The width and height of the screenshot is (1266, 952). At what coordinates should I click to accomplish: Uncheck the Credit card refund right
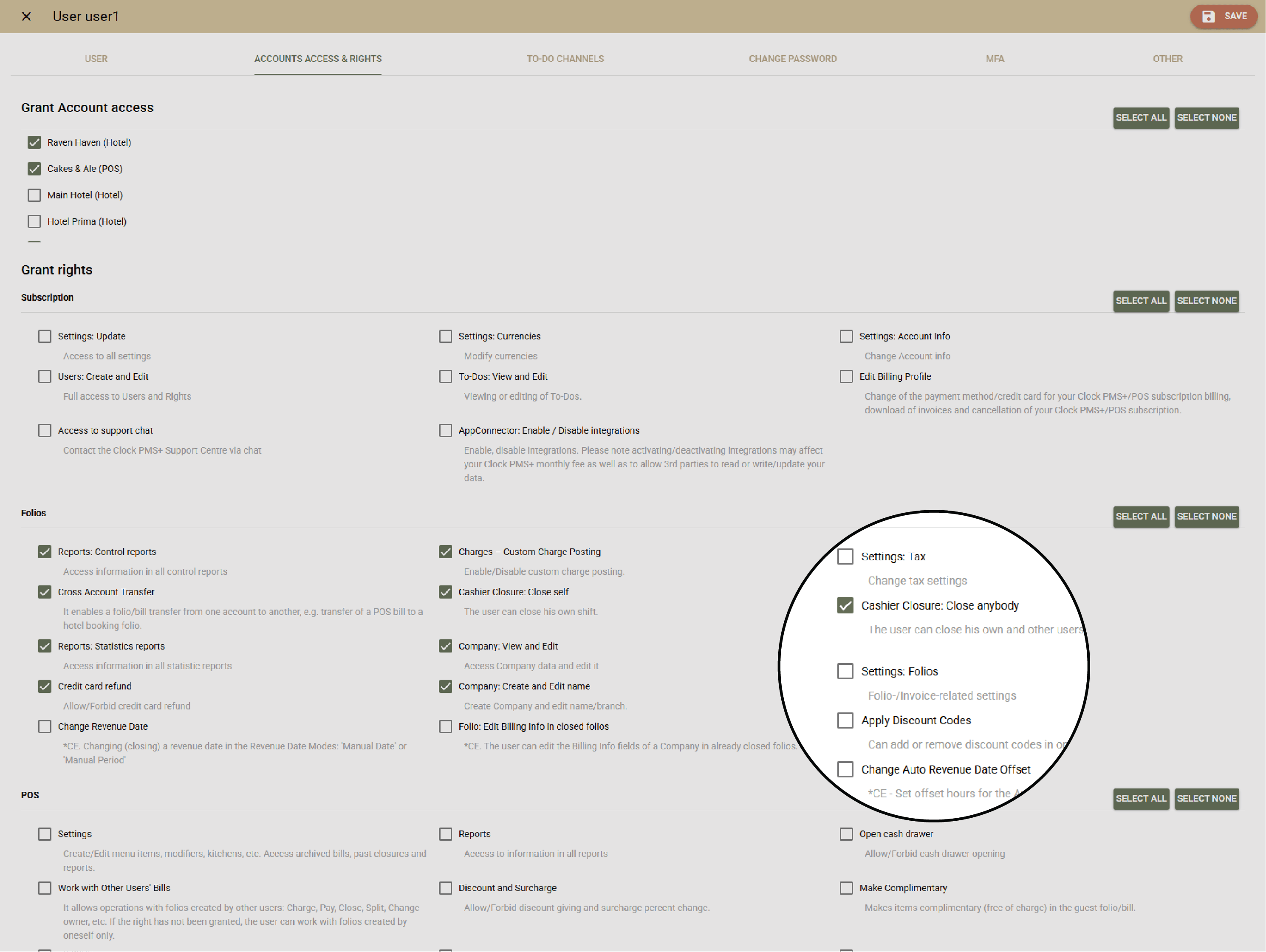(x=45, y=686)
